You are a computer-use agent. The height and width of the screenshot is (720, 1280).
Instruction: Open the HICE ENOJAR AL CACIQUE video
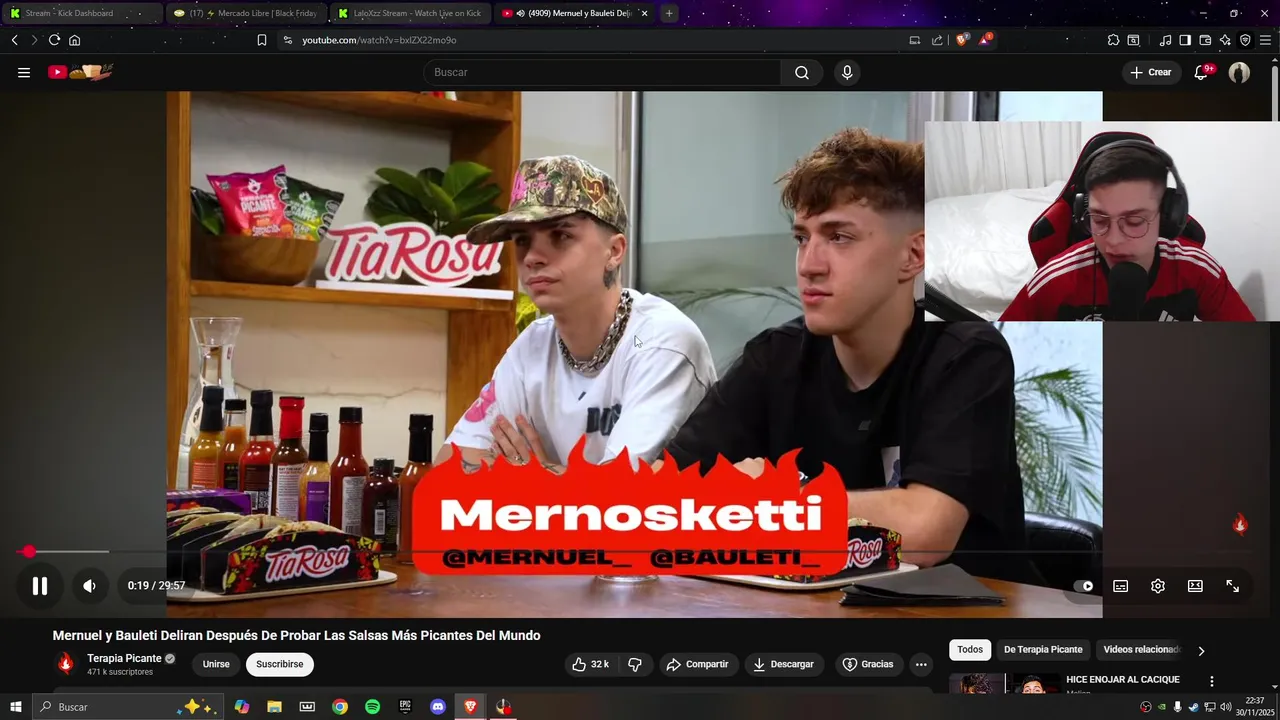pyautogui.click(x=1122, y=680)
